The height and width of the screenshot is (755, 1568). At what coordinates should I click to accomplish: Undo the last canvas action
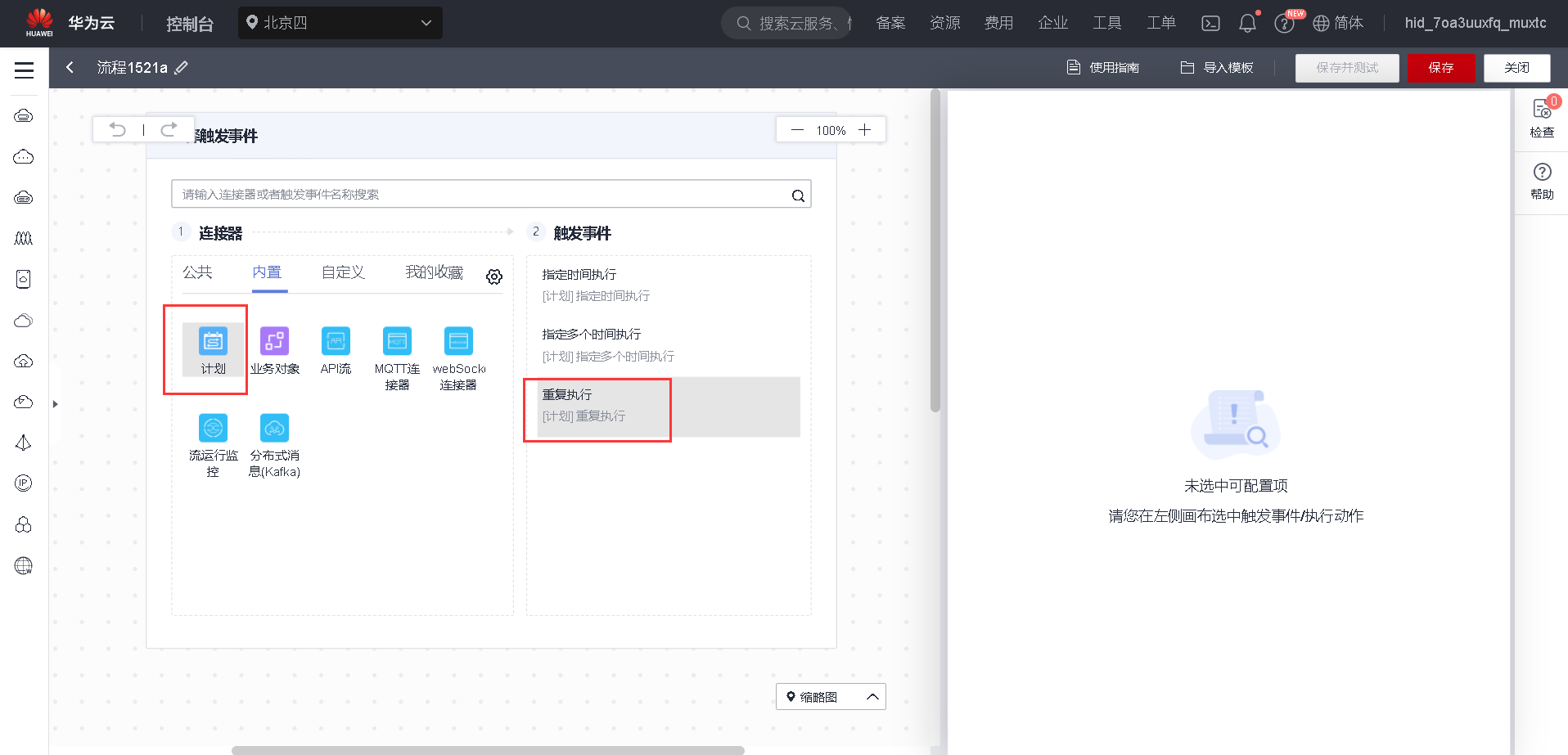[x=118, y=129]
